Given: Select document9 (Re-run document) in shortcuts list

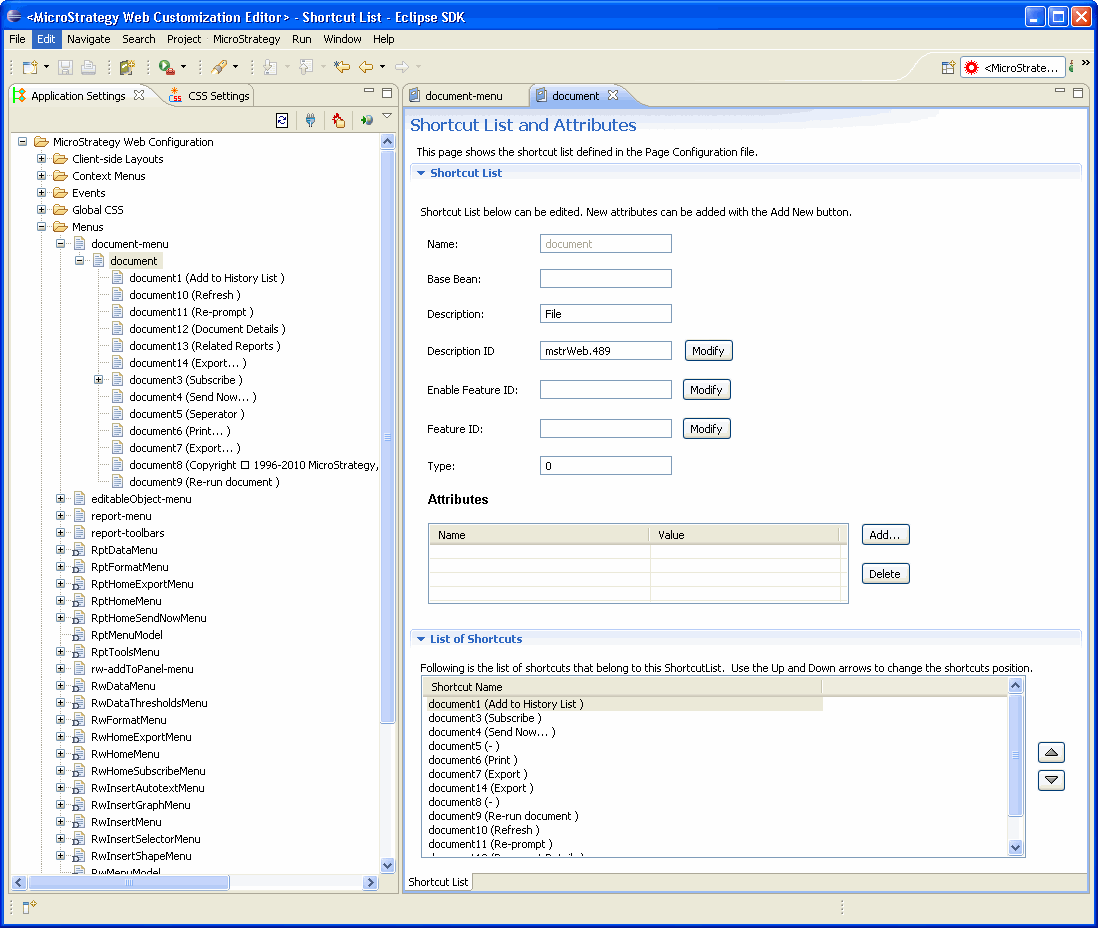Looking at the screenshot, I should point(503,816).
